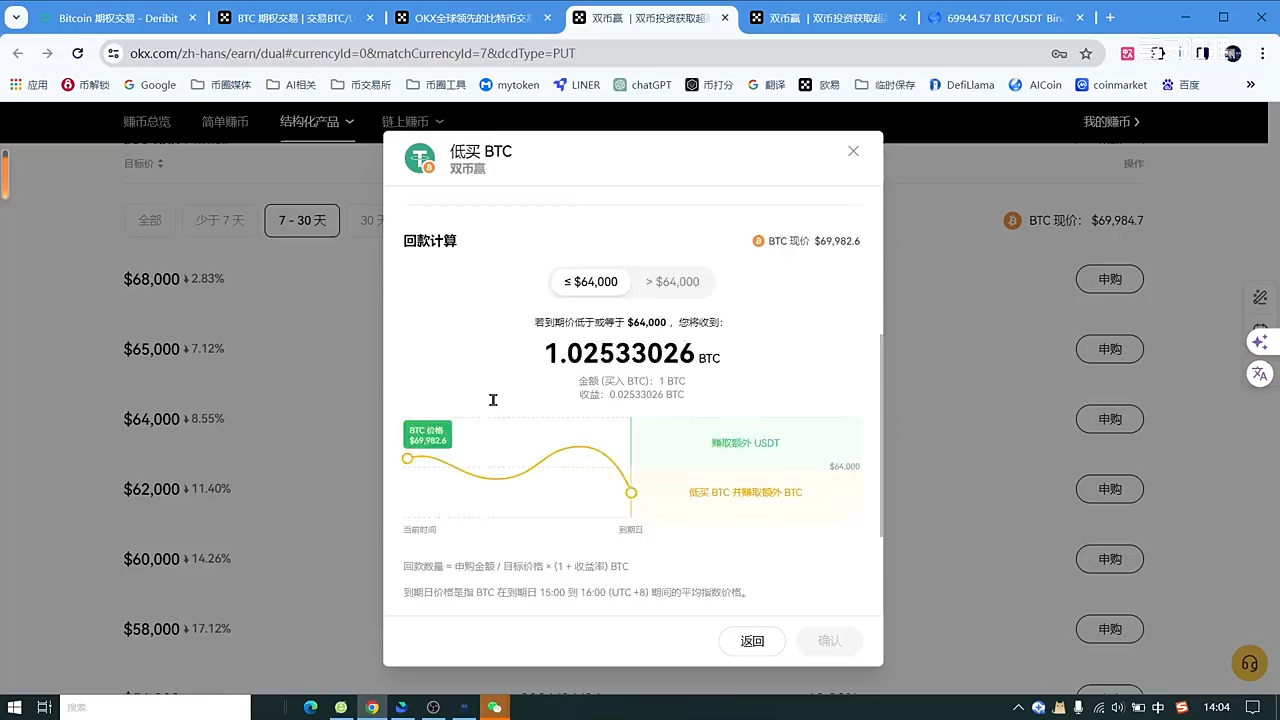
Task: Click 申购 for the $64,000 row
Action: click(x=1110, y=419)
